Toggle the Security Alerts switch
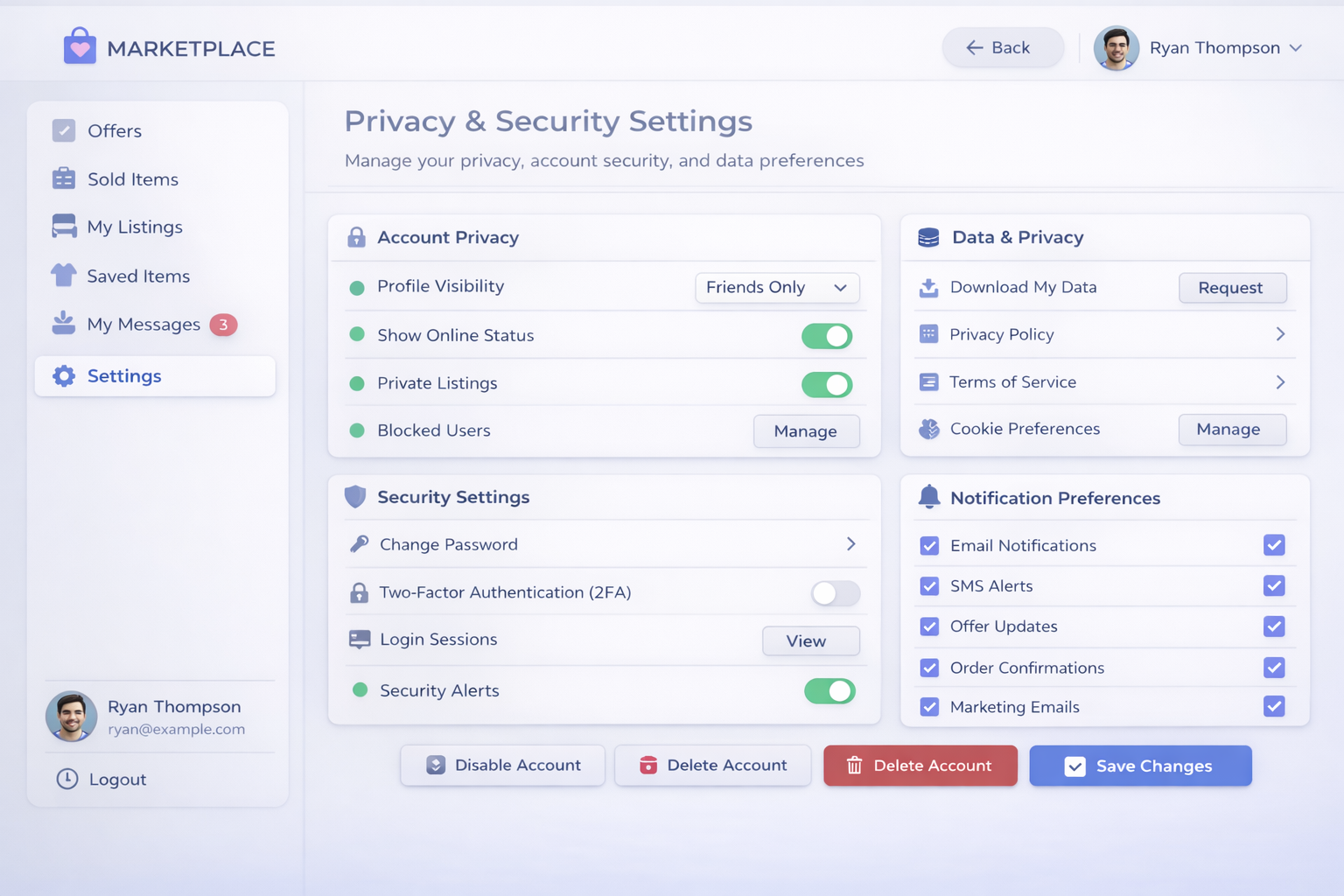The image size is (1344, 896). [829, 691]
